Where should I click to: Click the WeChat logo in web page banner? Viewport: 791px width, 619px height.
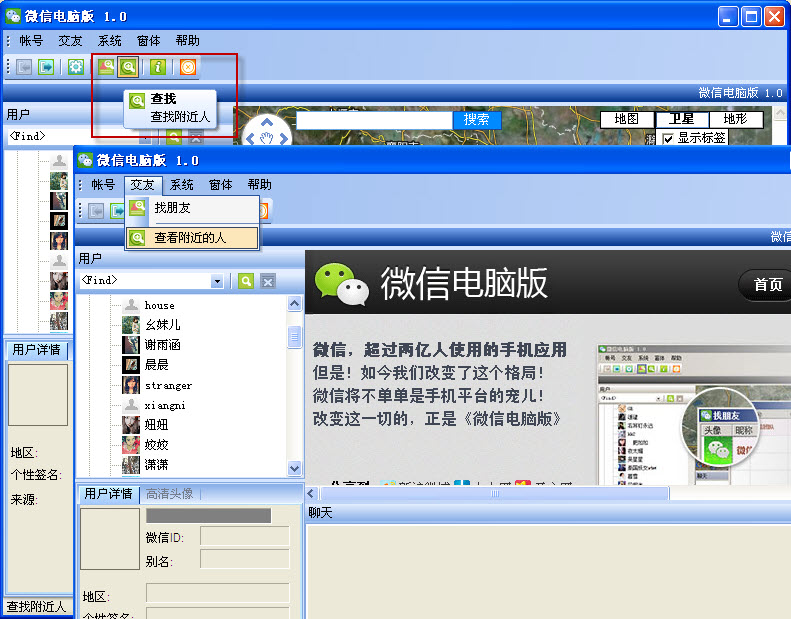[x=342, y=284]
